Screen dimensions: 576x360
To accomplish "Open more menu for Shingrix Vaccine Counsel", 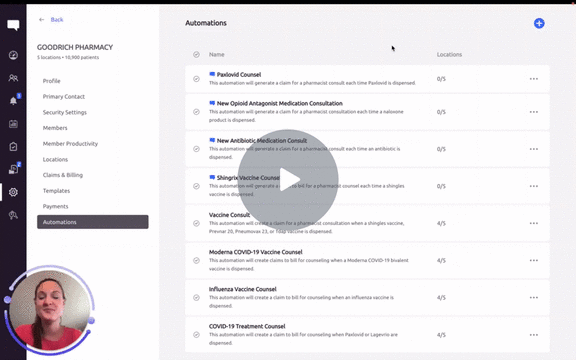I will (534, 186).
